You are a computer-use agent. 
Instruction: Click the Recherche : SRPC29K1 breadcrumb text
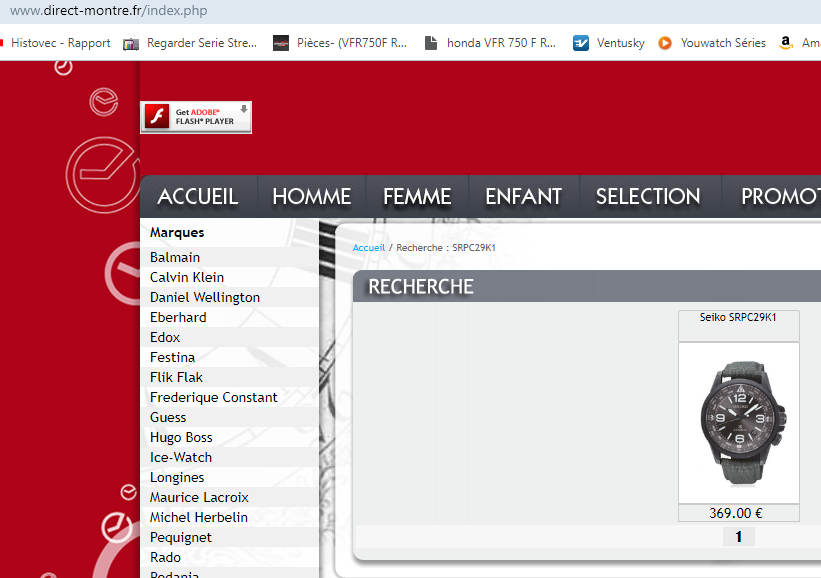pos(446,248)
